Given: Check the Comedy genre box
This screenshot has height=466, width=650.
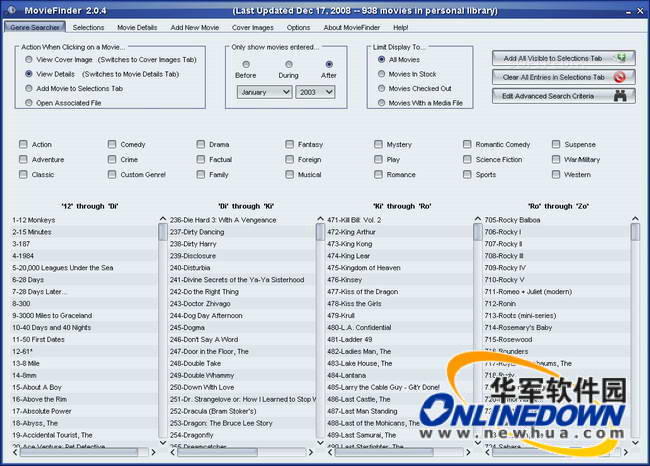Looking at the screenshot, I should pyautogui.click(x=112, y=144).
